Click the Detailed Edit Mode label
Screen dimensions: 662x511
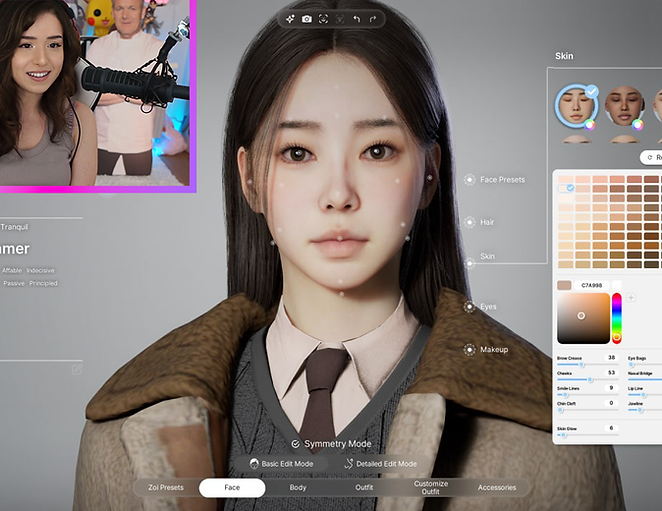pos(386,464)
